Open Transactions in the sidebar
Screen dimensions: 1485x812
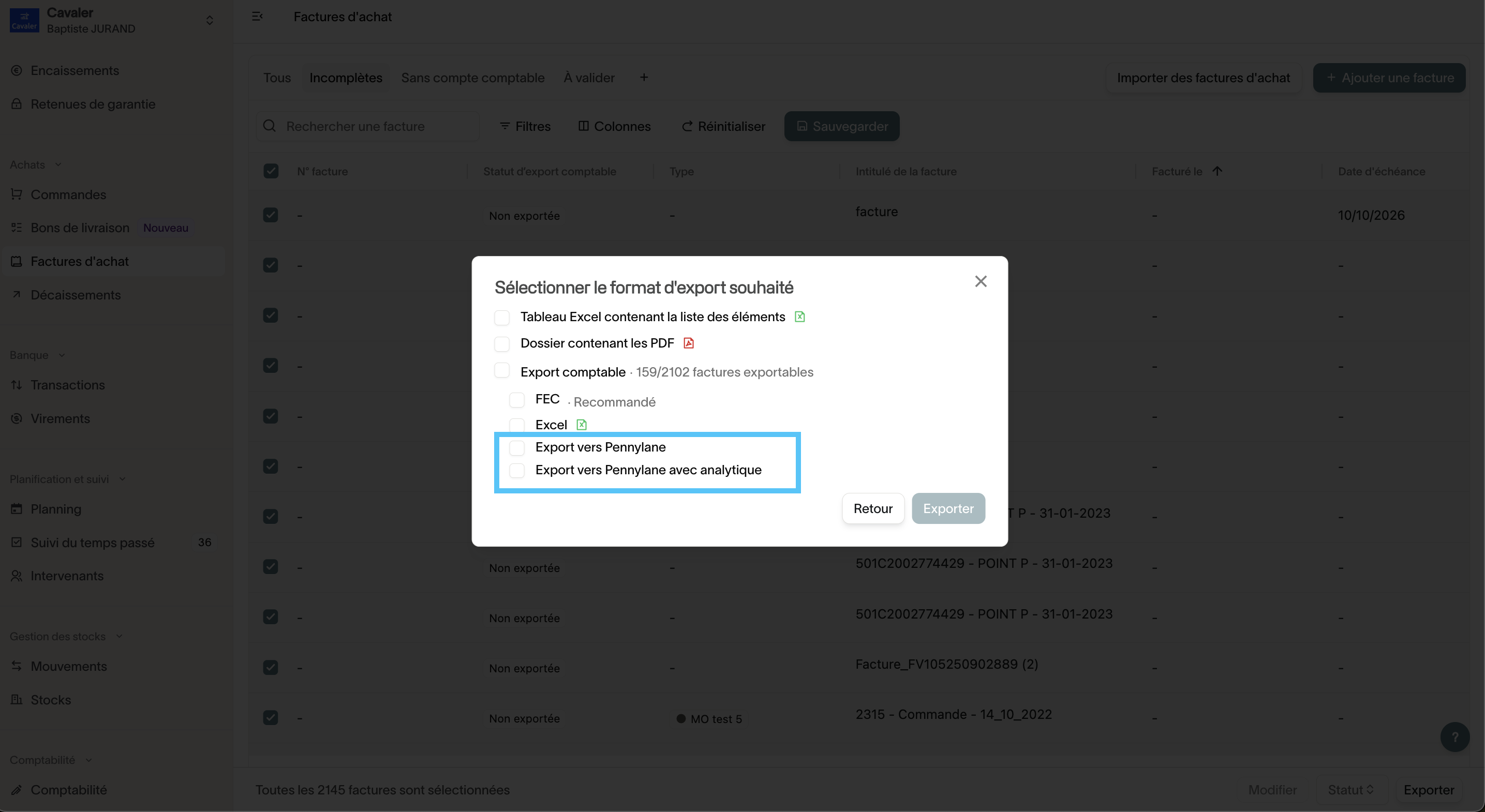(x=67, y=385)
